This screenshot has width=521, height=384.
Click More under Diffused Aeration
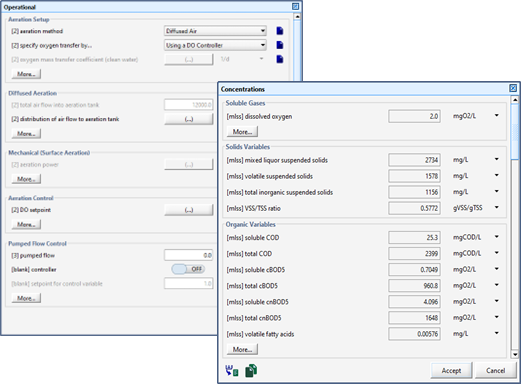coord(26,134)
